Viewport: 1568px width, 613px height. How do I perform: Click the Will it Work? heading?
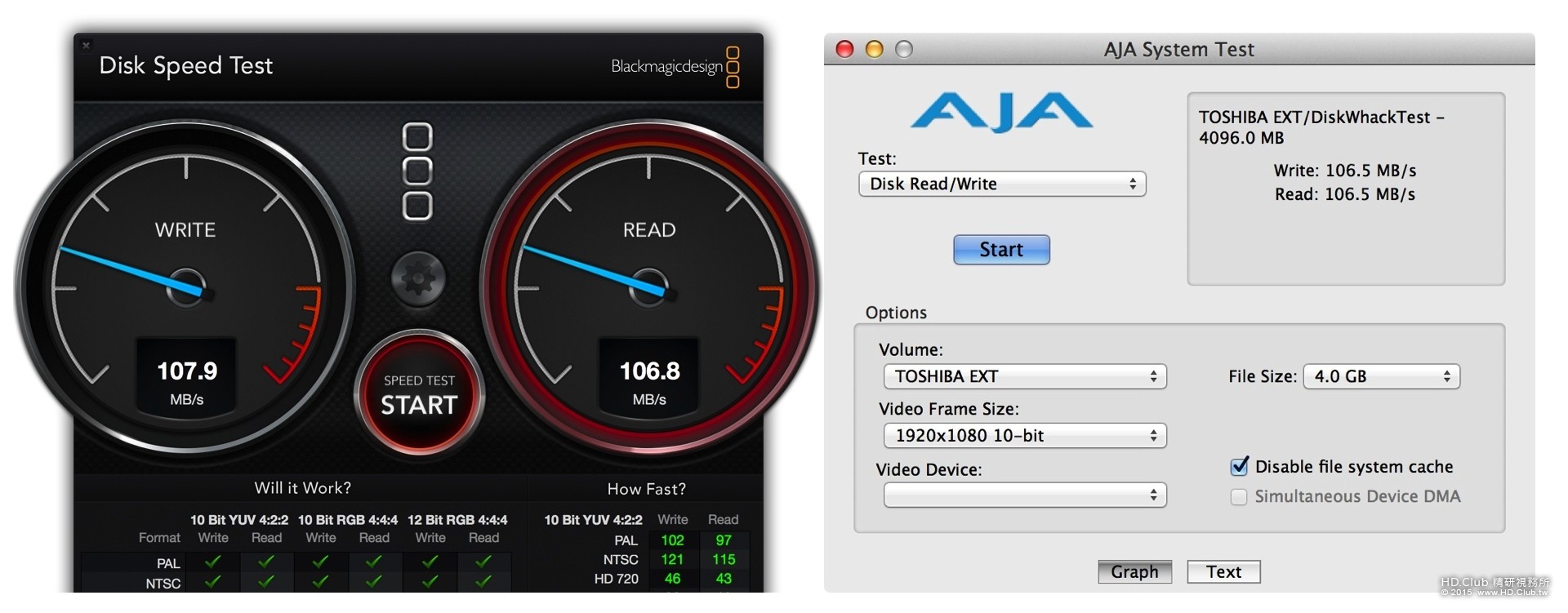[303, 488]
